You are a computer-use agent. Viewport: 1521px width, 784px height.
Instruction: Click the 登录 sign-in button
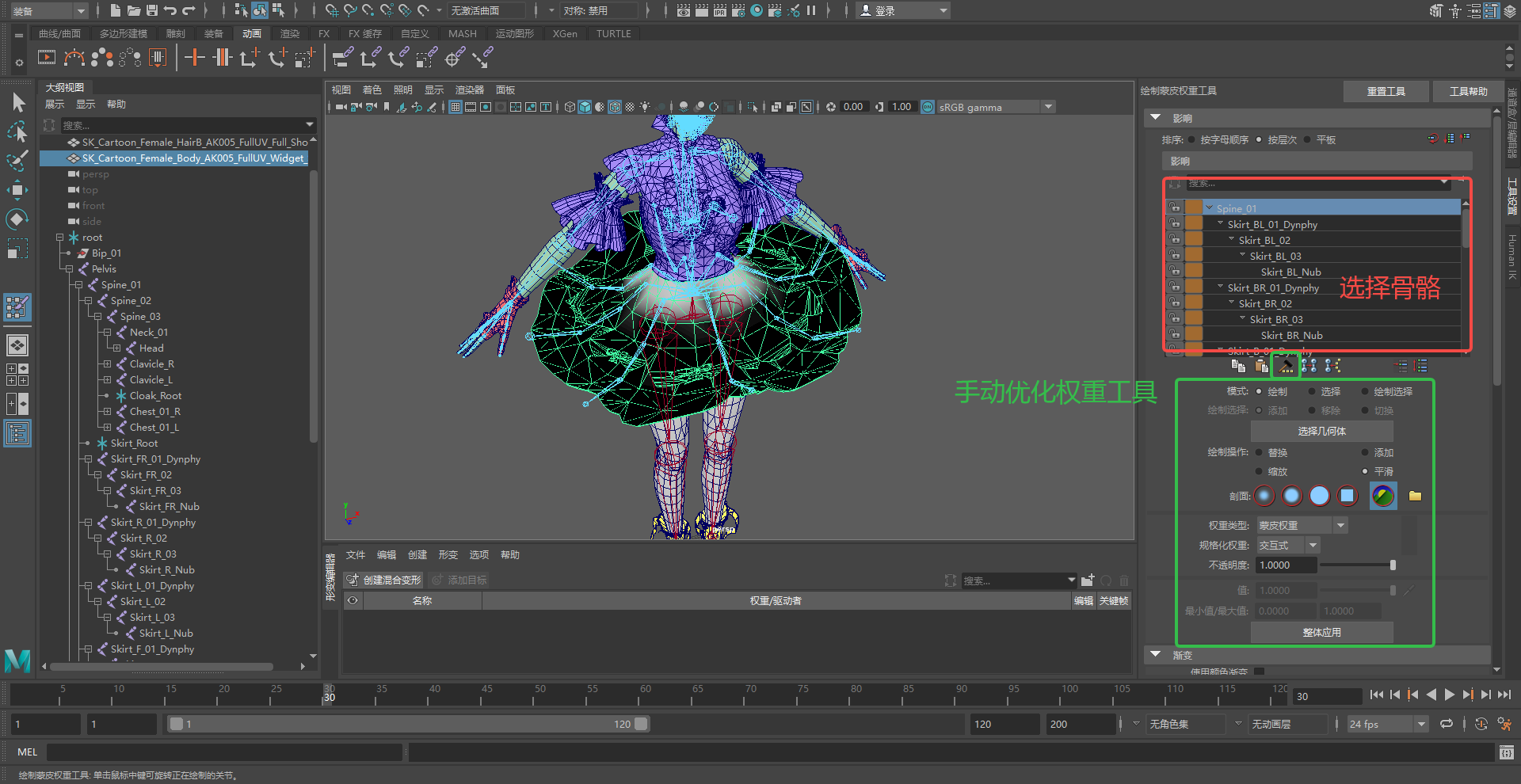904,10
